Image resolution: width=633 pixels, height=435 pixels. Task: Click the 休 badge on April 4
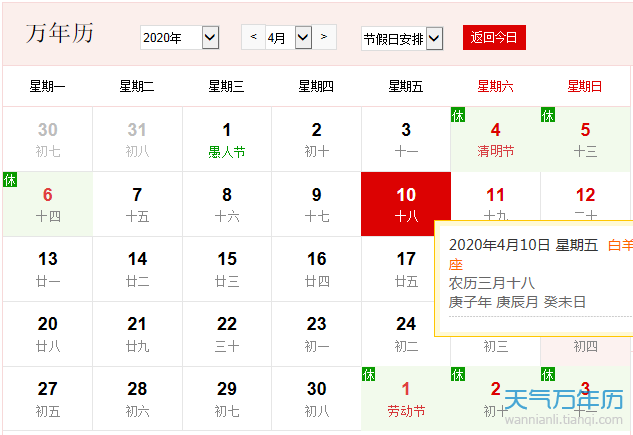click(458, 115)
